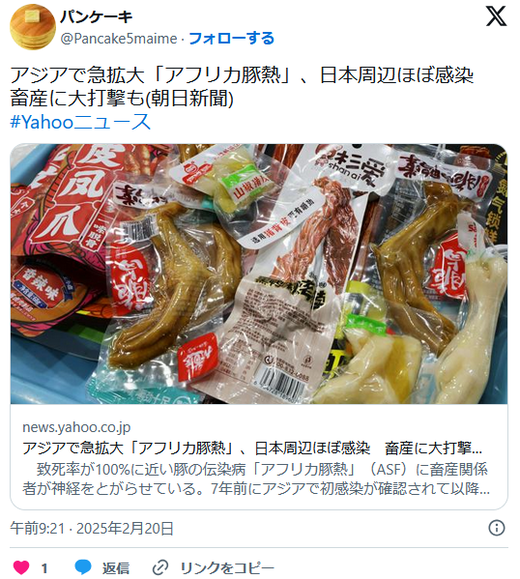
Task: Click the tweet body text about アフリカ豚熱
Action: tap(242, 87)
